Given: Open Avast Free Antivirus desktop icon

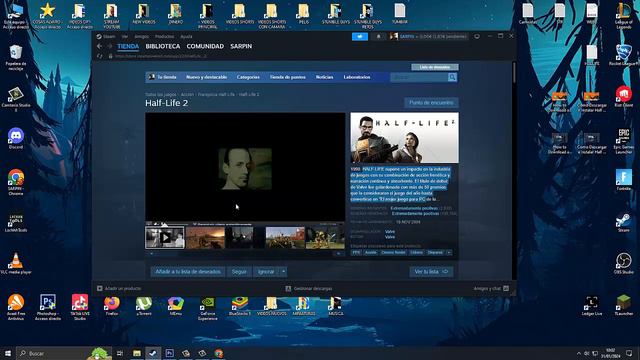Looking at the screenshot, I should 16,307.
